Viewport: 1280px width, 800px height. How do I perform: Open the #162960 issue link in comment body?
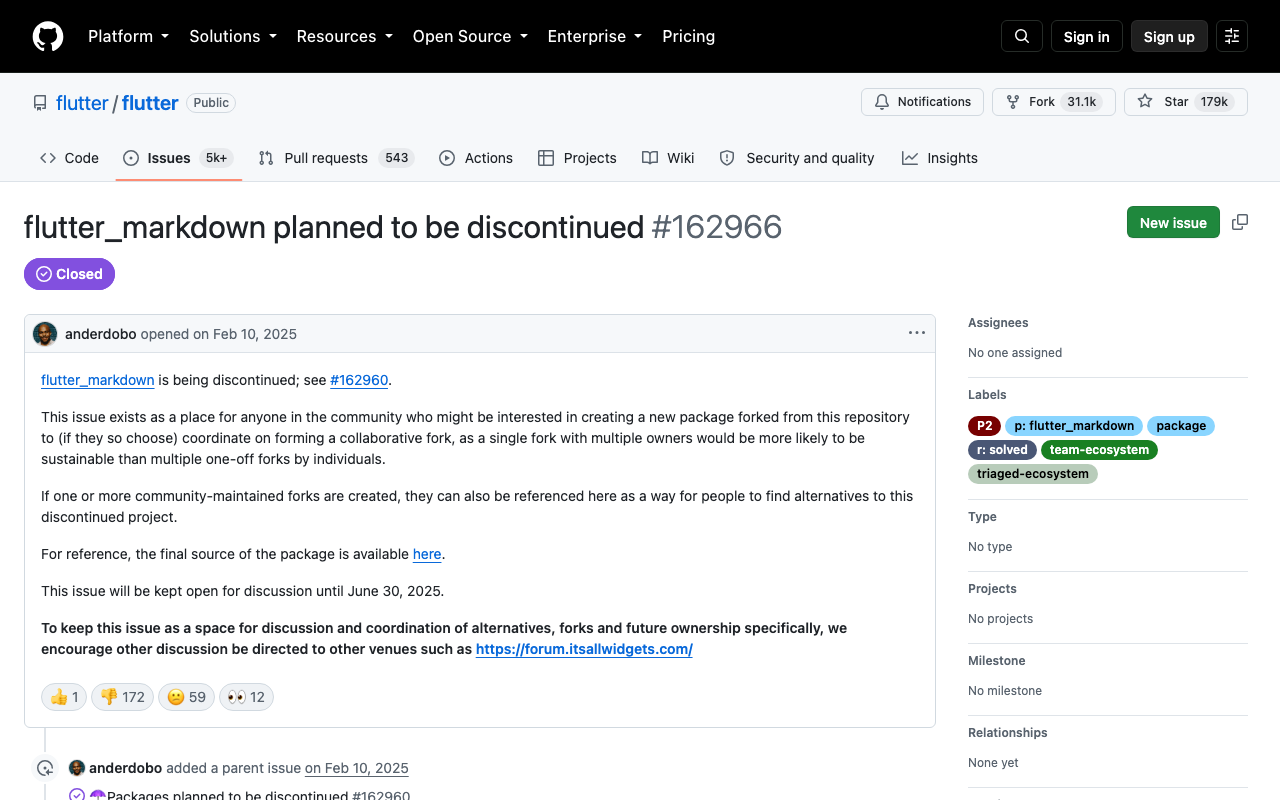(x=359, y=380)
